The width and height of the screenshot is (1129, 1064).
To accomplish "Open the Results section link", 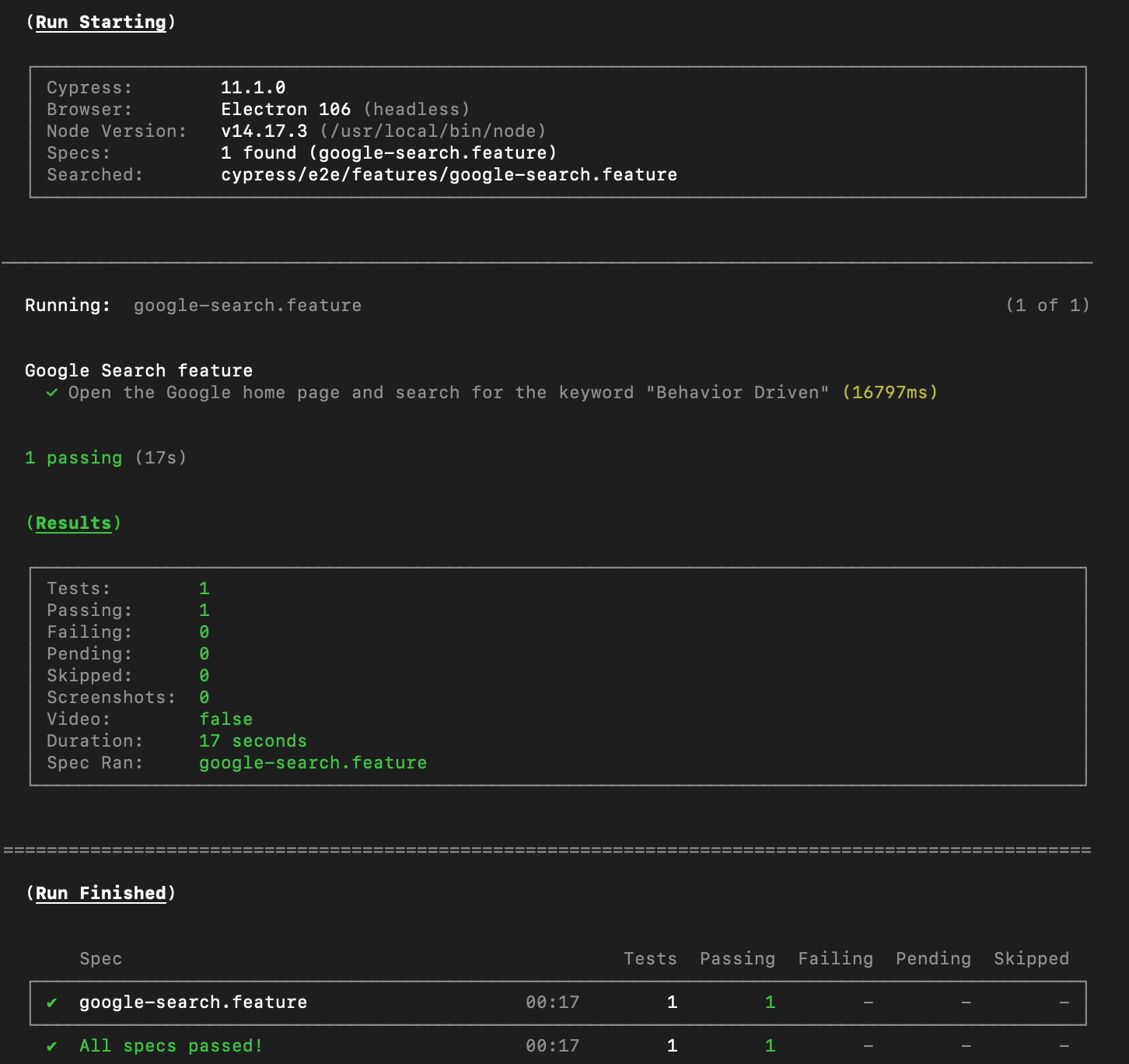I will (73, 523).
